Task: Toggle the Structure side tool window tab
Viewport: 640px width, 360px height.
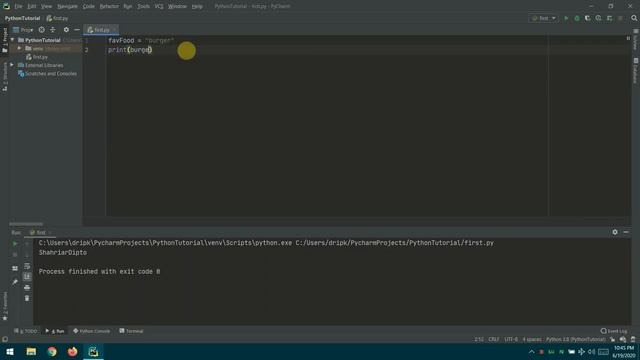Action: [5, 77]
